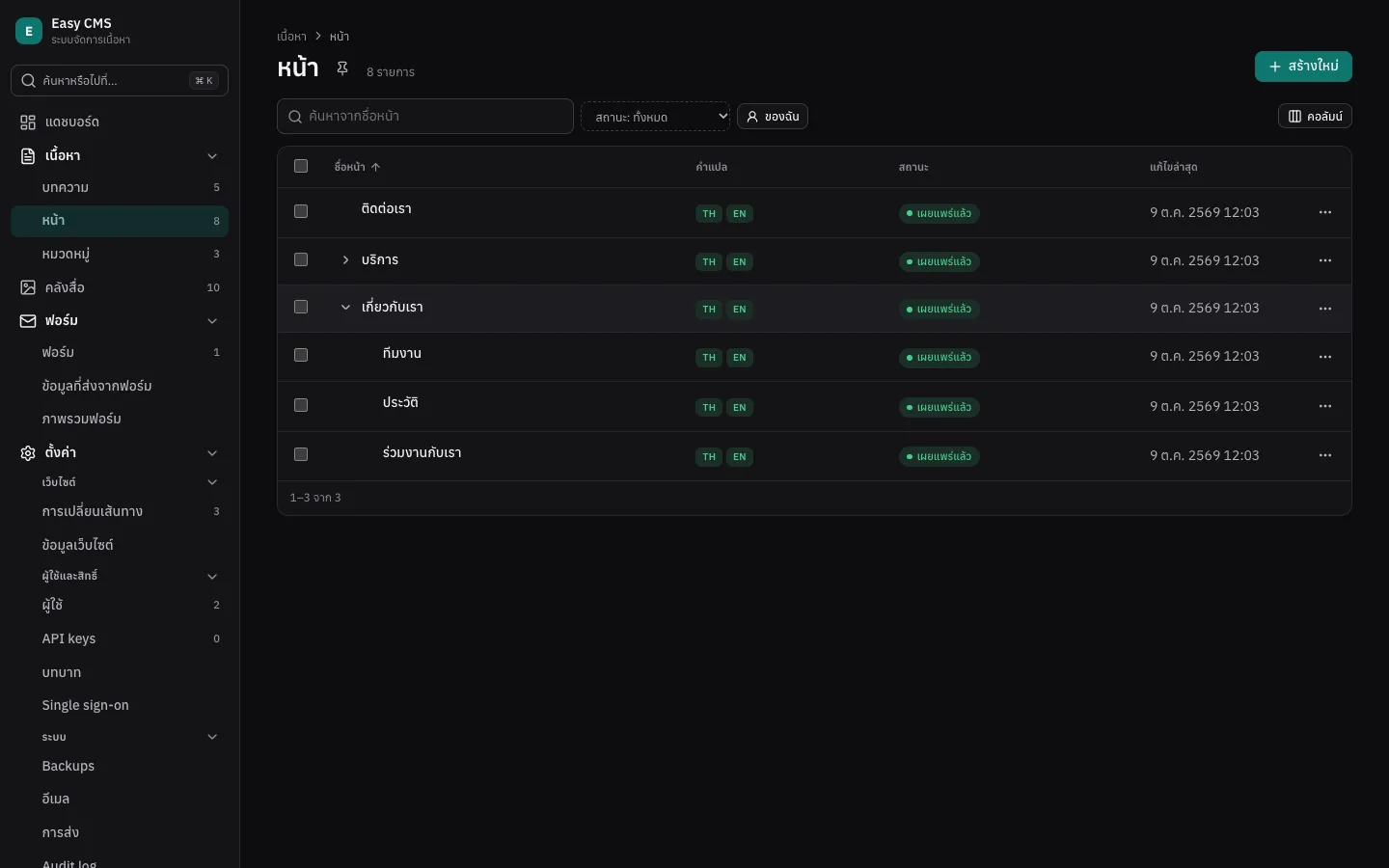Open row actions menu for บริการ
This screenshot has width=1389, height=868.
point(1325,260)
